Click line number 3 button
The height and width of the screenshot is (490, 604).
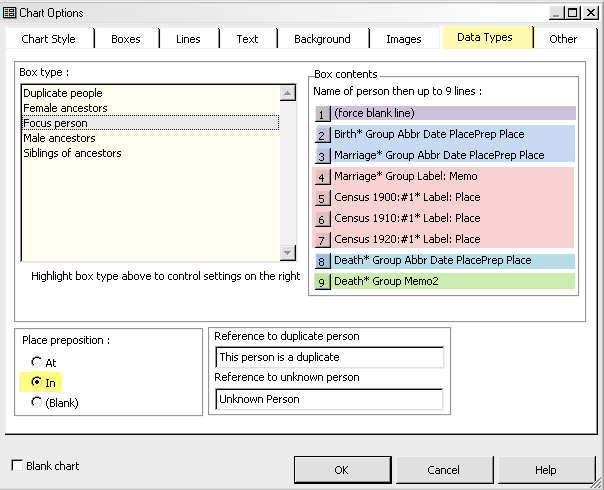click(322, 156)
